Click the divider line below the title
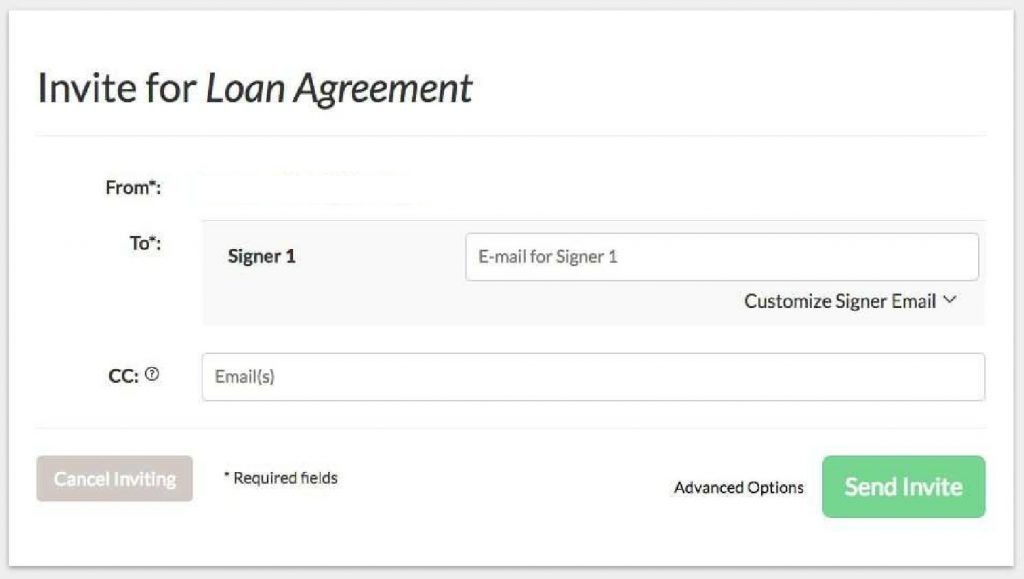Image resolution: width=1024 pixels, height=579 pixels. tap(510, 135)
